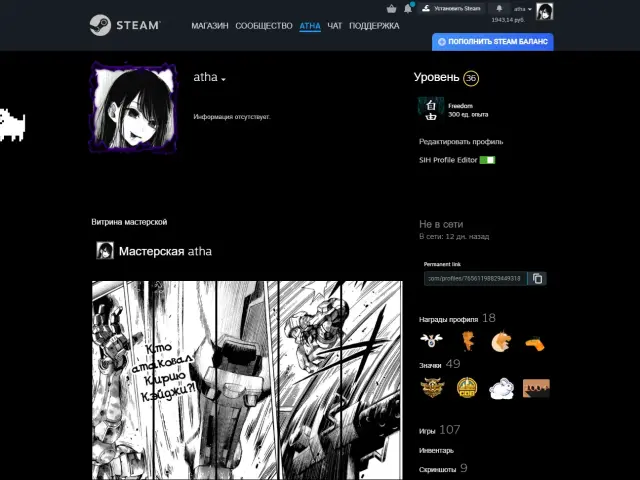The image size is (640, 480).
Task: View the winged profile award icon
Action: tap(431, 342)
